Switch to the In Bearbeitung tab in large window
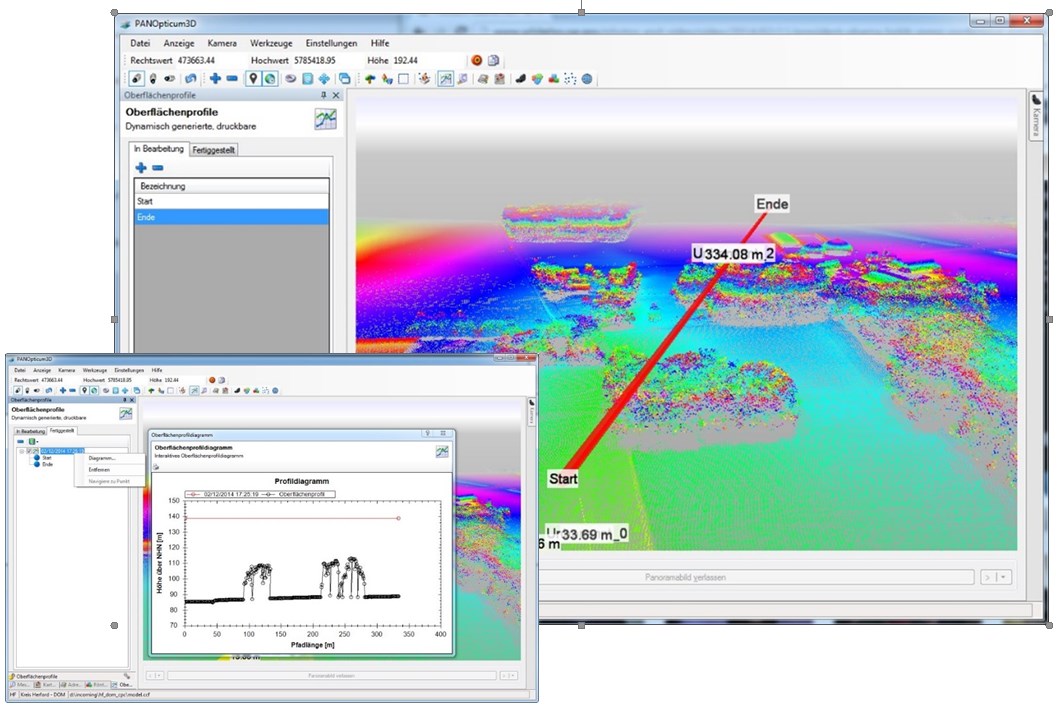Viewport: 1057px width, 710px height. pyautogui.click(x=158, y=148)
